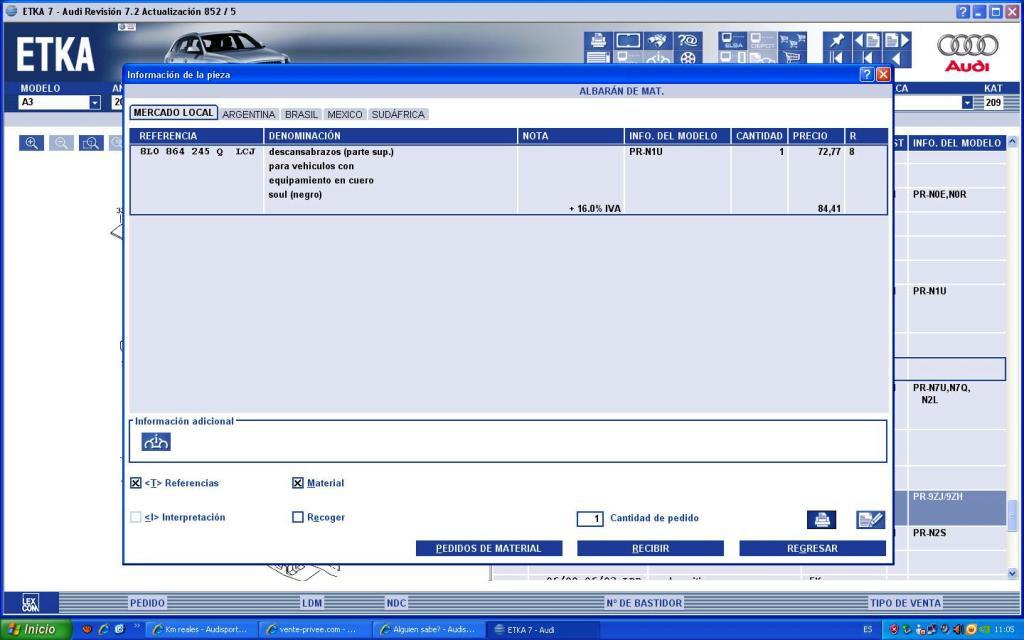Go to next page with page-arrow icon
The image size is (1024, 640).
point(897,40)
